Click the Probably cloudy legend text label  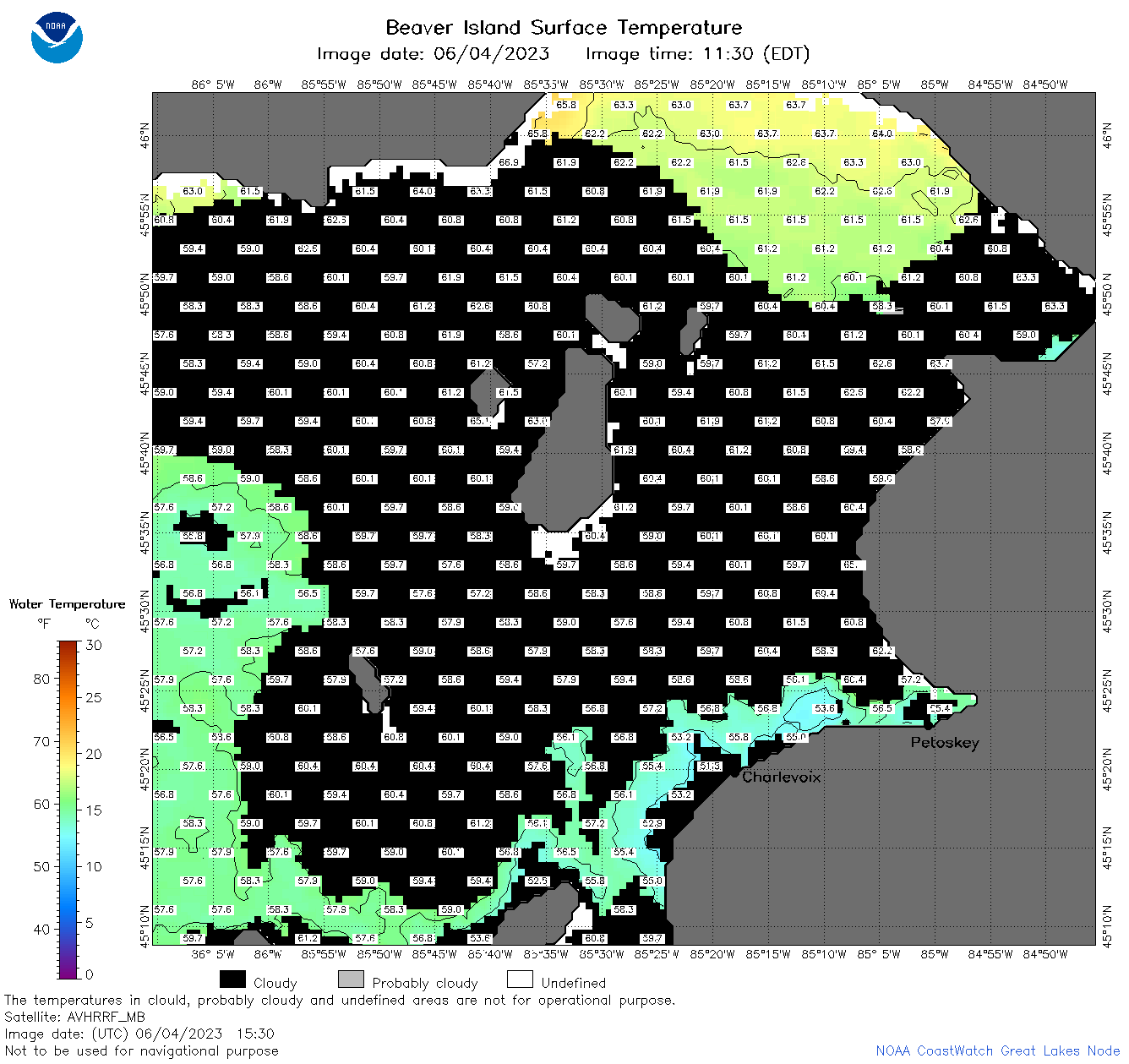click(425, 983)
